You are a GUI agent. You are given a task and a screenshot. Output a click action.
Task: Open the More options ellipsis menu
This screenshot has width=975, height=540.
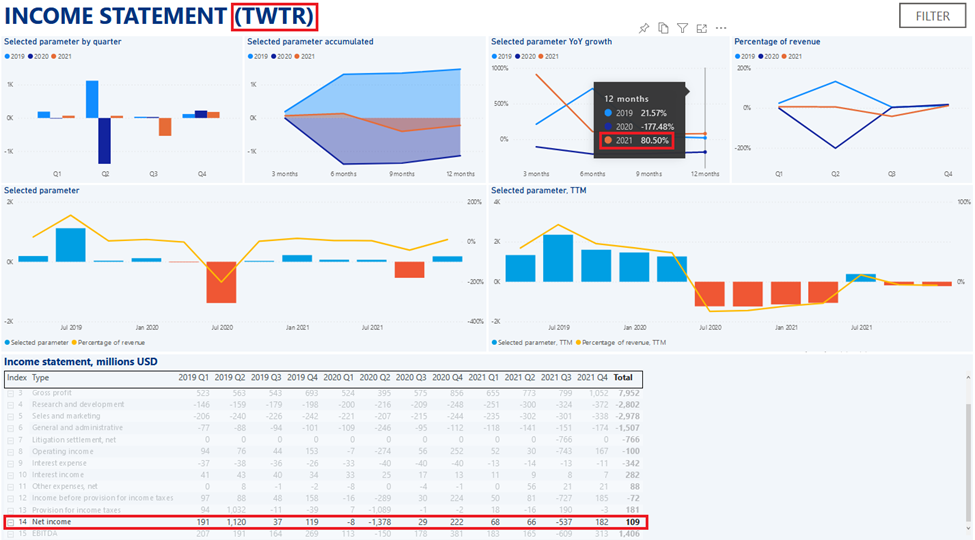point(721,29)
